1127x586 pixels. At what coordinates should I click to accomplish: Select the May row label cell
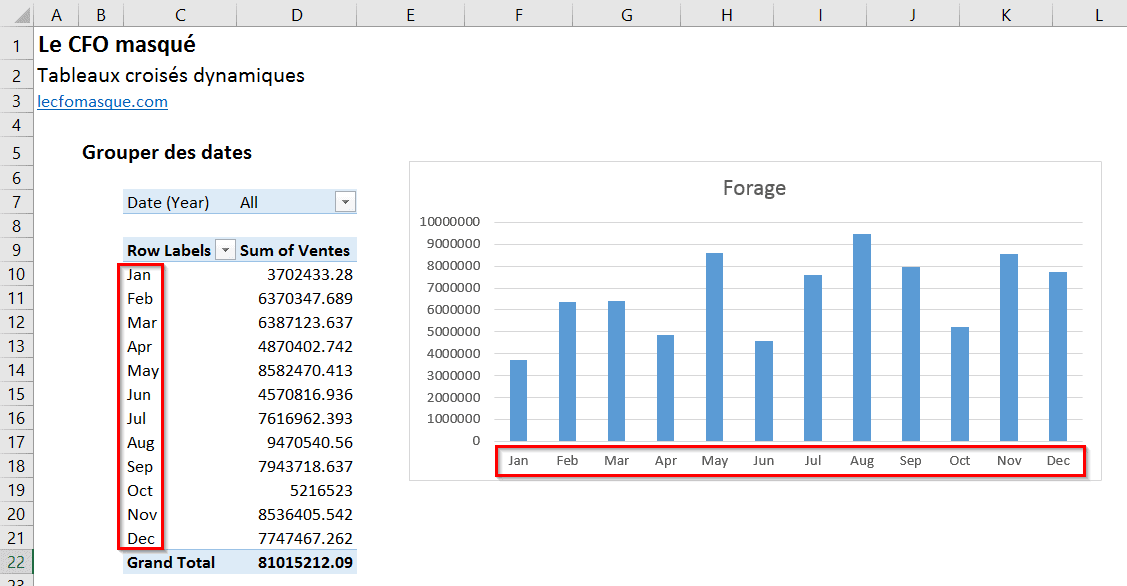coord(143,370)
